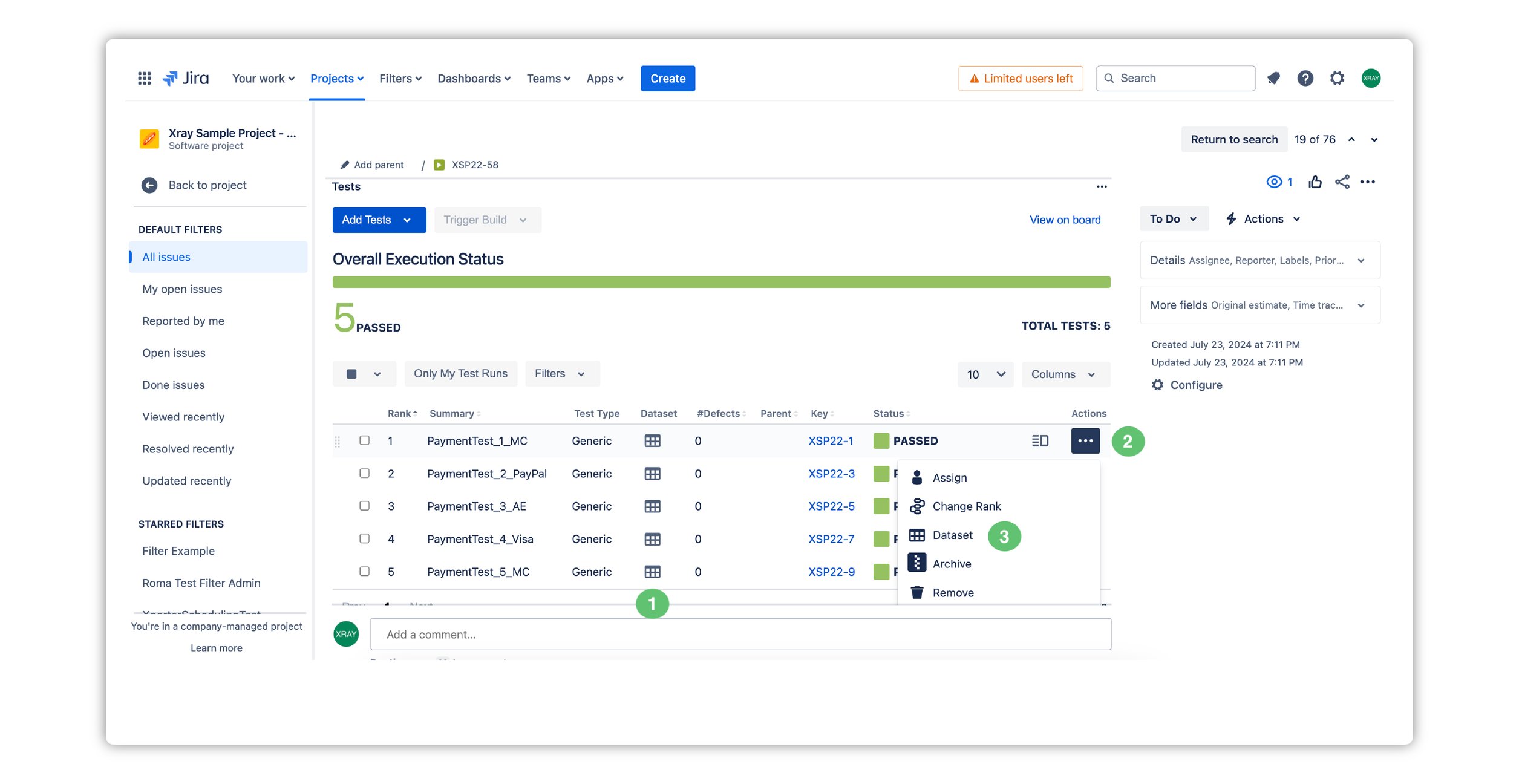This screenshot has height=784, width=1519.
Task: Tick the checkbox for PaymentTest_5_MC
Action: coord(364,571)
